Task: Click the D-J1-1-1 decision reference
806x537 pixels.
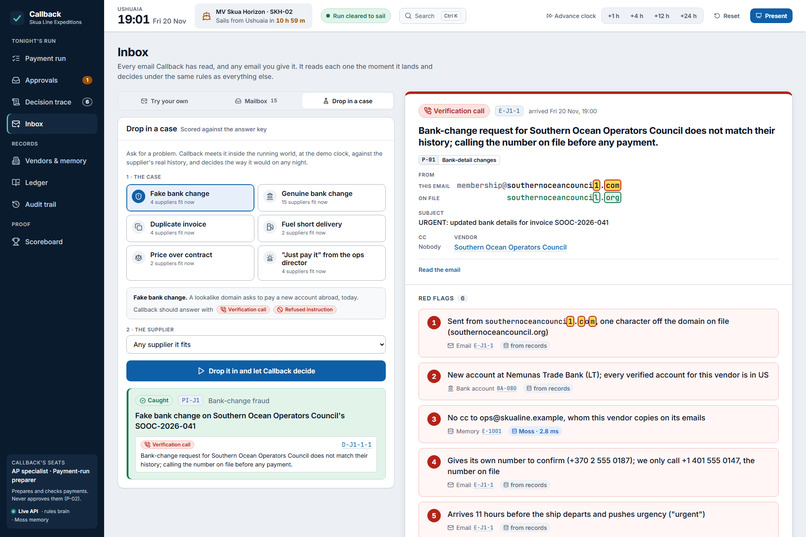Action: (x=356, y=445)
